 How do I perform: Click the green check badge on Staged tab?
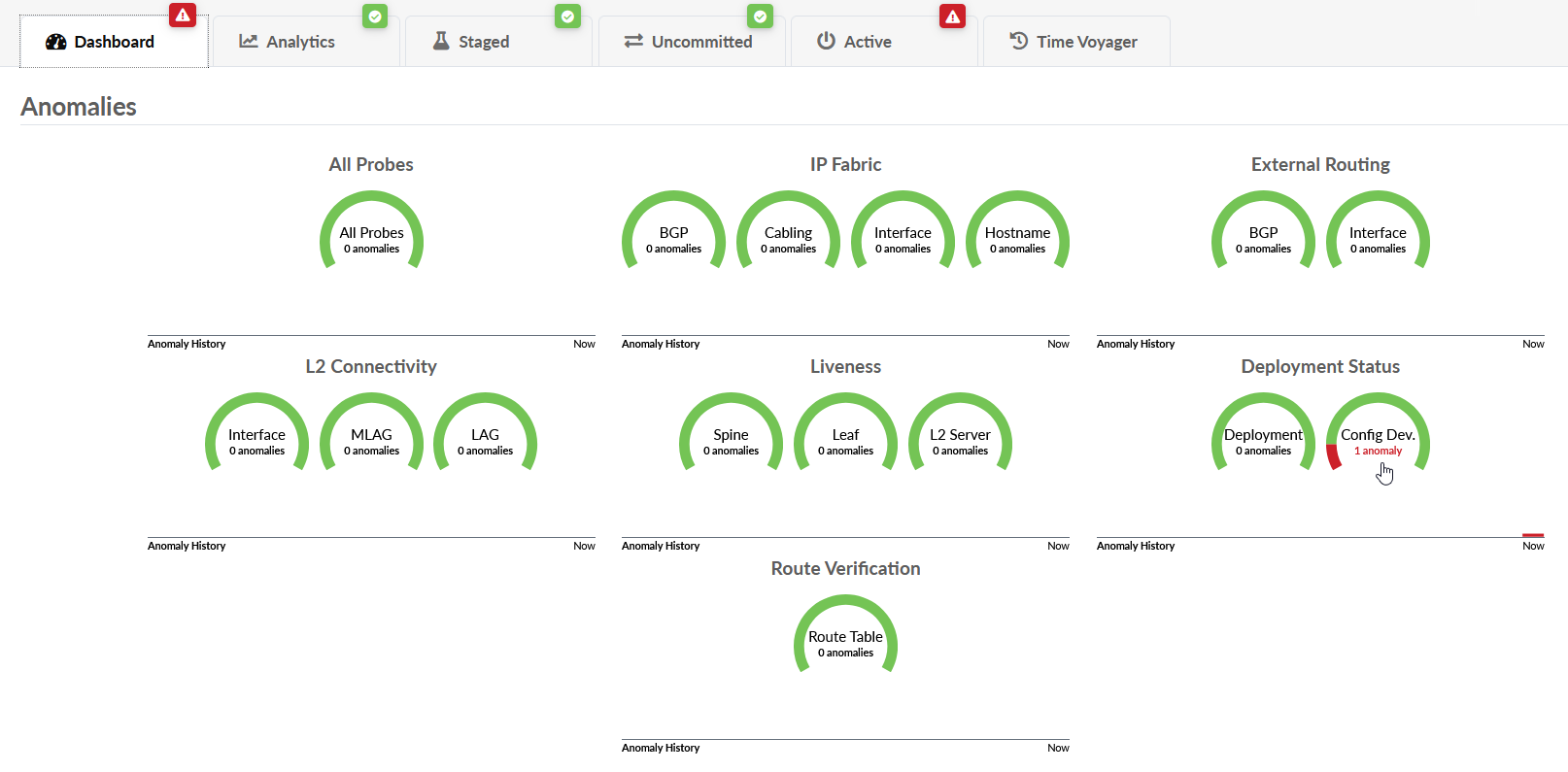[567, 16]
